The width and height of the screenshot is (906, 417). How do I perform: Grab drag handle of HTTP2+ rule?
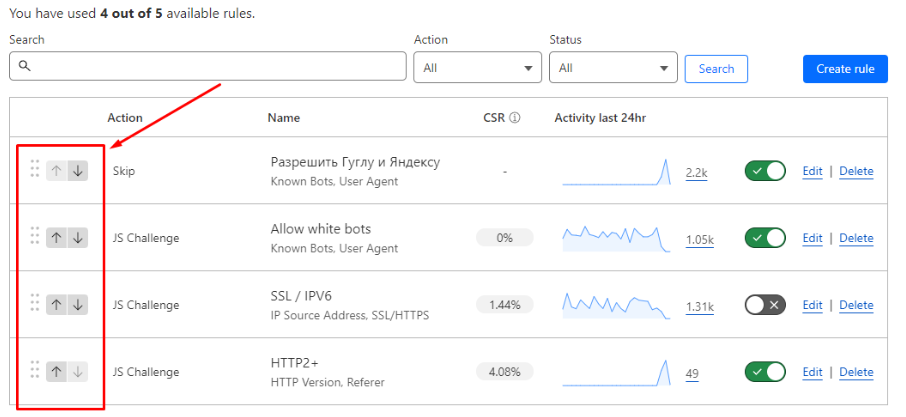point(35,371)
